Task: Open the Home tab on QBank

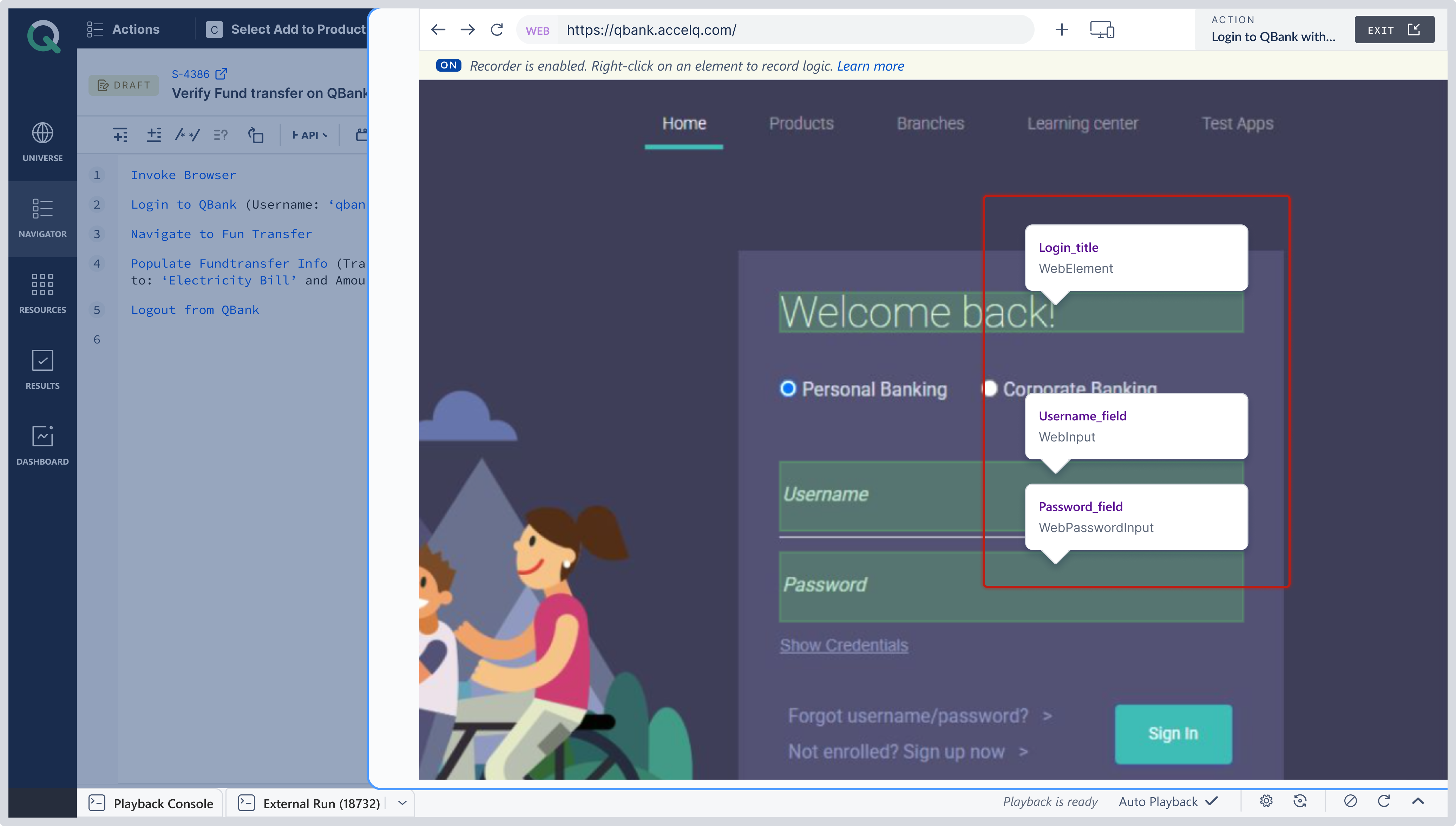Action: tap(684, 124)
